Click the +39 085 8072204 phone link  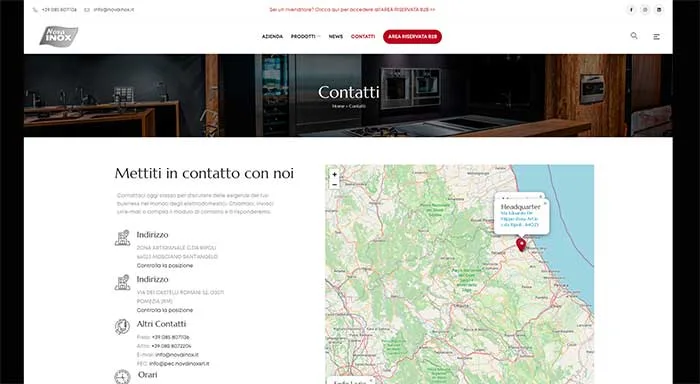[x=171, y=346]
